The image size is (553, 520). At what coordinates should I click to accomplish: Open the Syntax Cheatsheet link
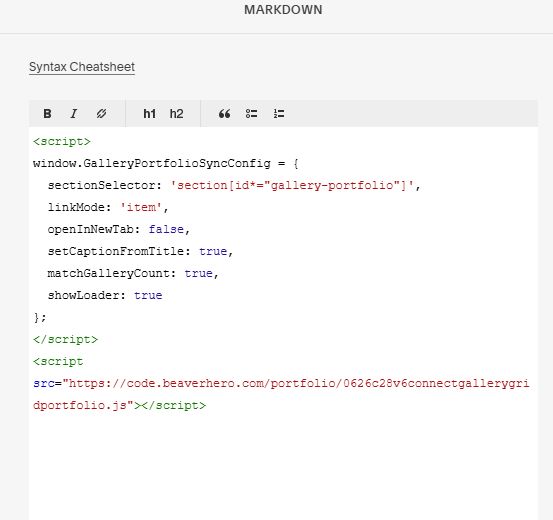point(82,67)
